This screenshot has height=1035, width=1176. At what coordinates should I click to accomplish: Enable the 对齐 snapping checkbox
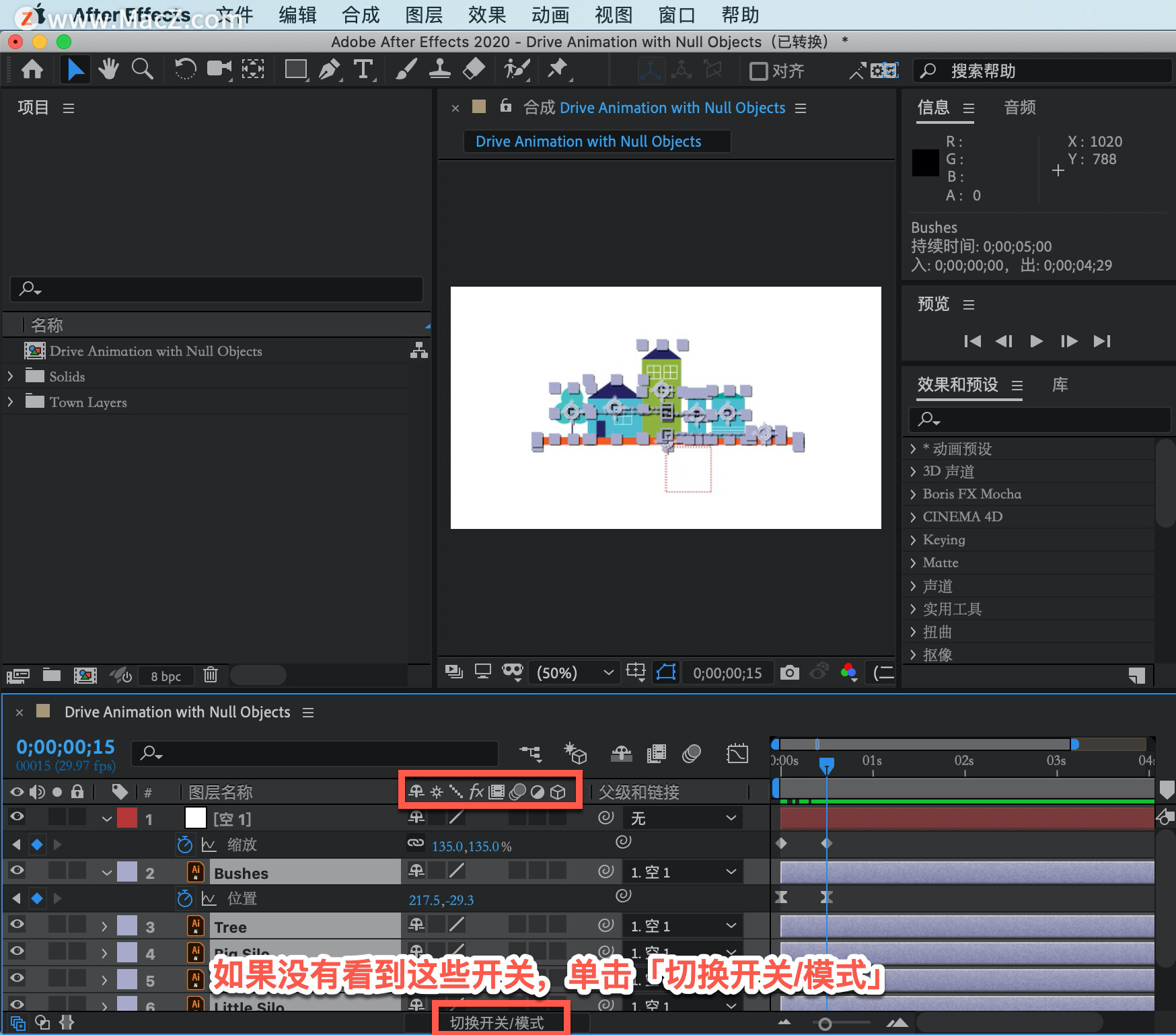[759, 71]
